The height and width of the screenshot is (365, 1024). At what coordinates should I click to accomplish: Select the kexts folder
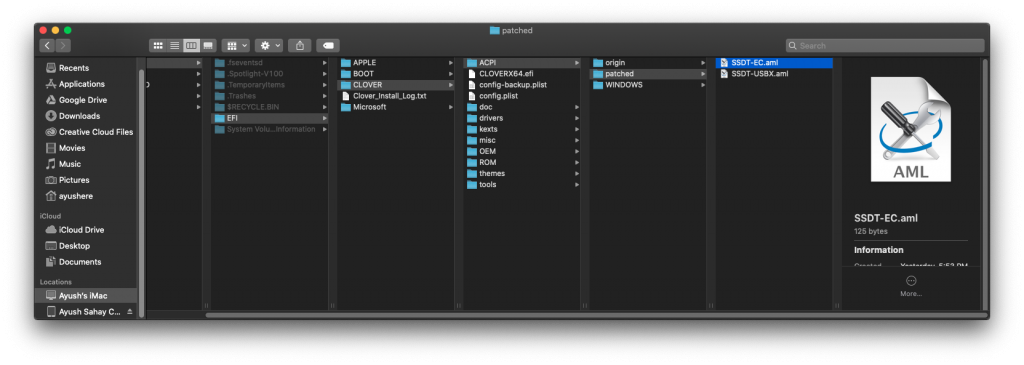pos(522,129)
